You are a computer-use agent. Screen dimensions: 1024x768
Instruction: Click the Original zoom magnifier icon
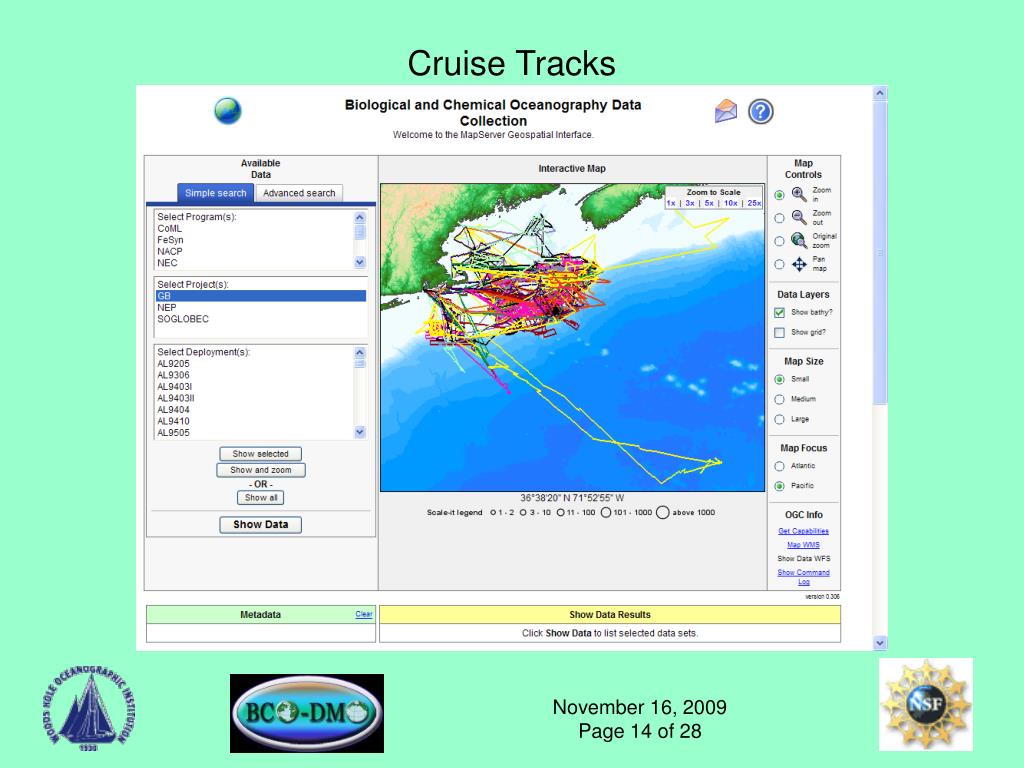799,240
